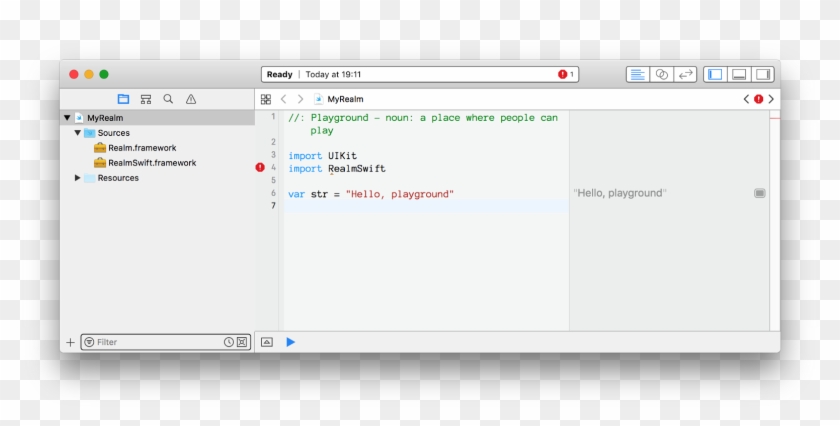
Task: Open the Symbol navigator in sidebar
Action: [146, 99]
